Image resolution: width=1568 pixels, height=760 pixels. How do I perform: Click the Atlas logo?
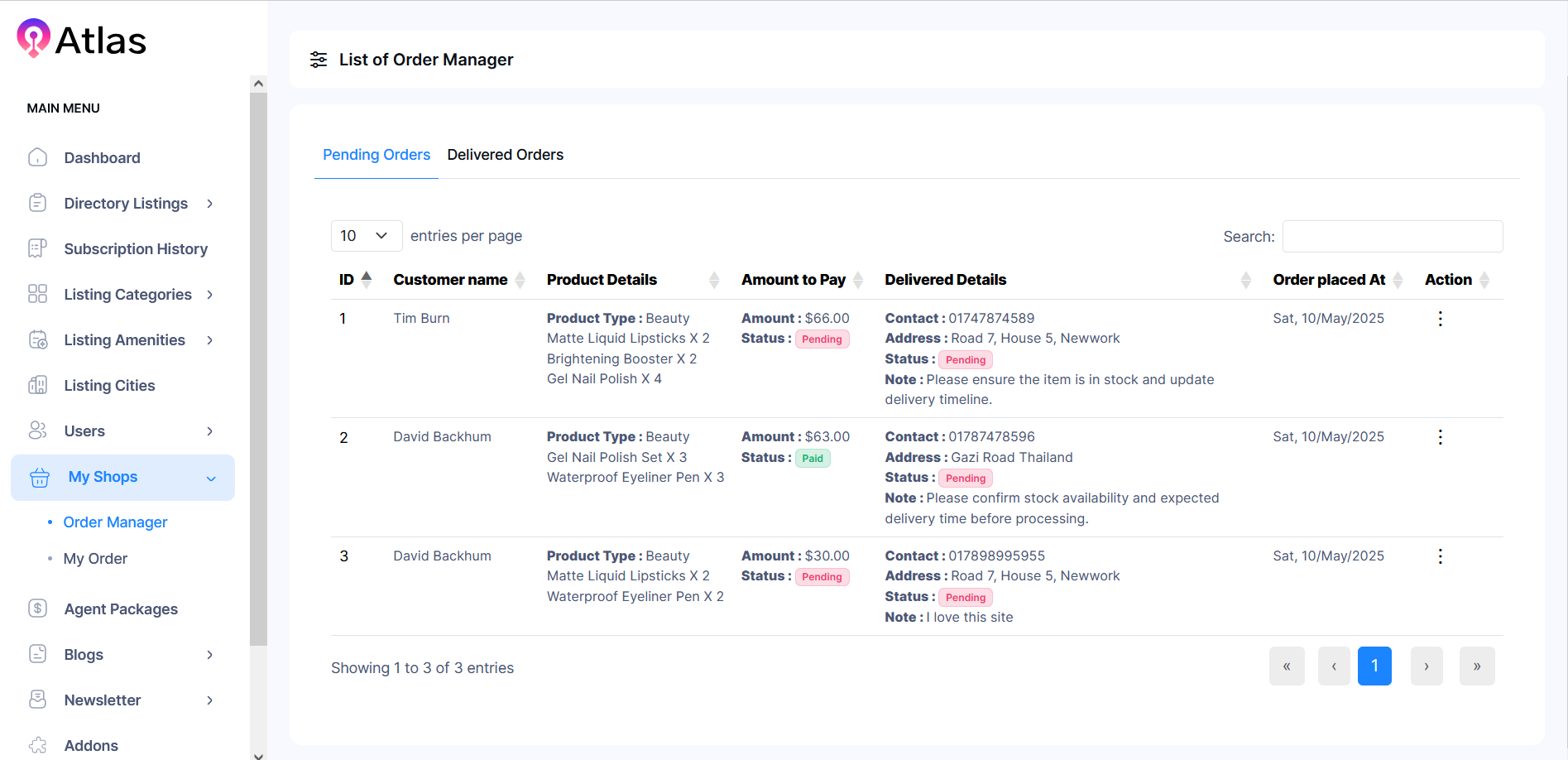tap(82, 40)
